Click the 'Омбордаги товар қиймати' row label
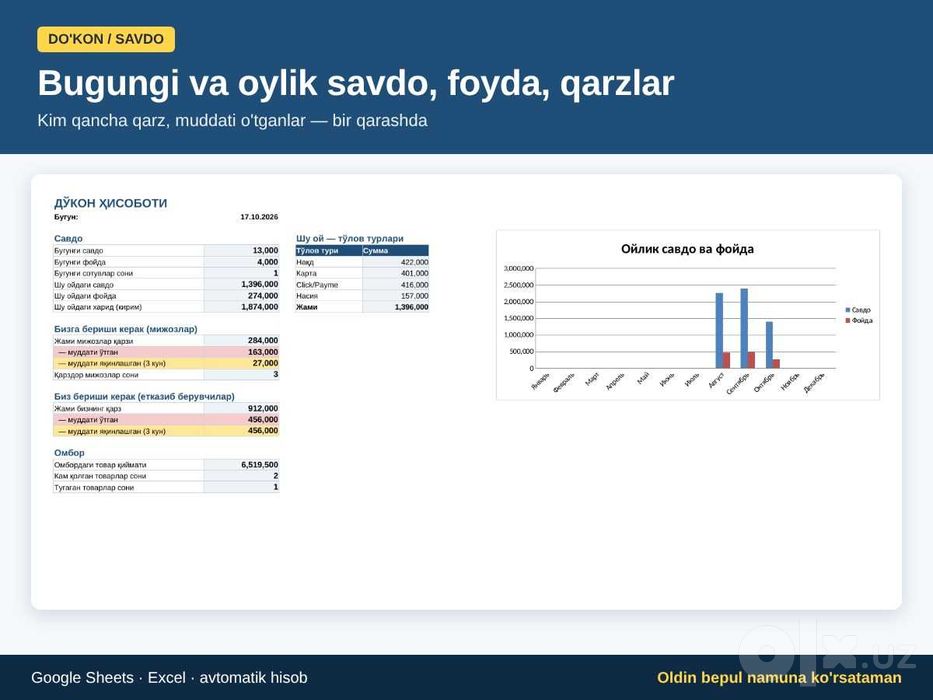 (100, 465)
